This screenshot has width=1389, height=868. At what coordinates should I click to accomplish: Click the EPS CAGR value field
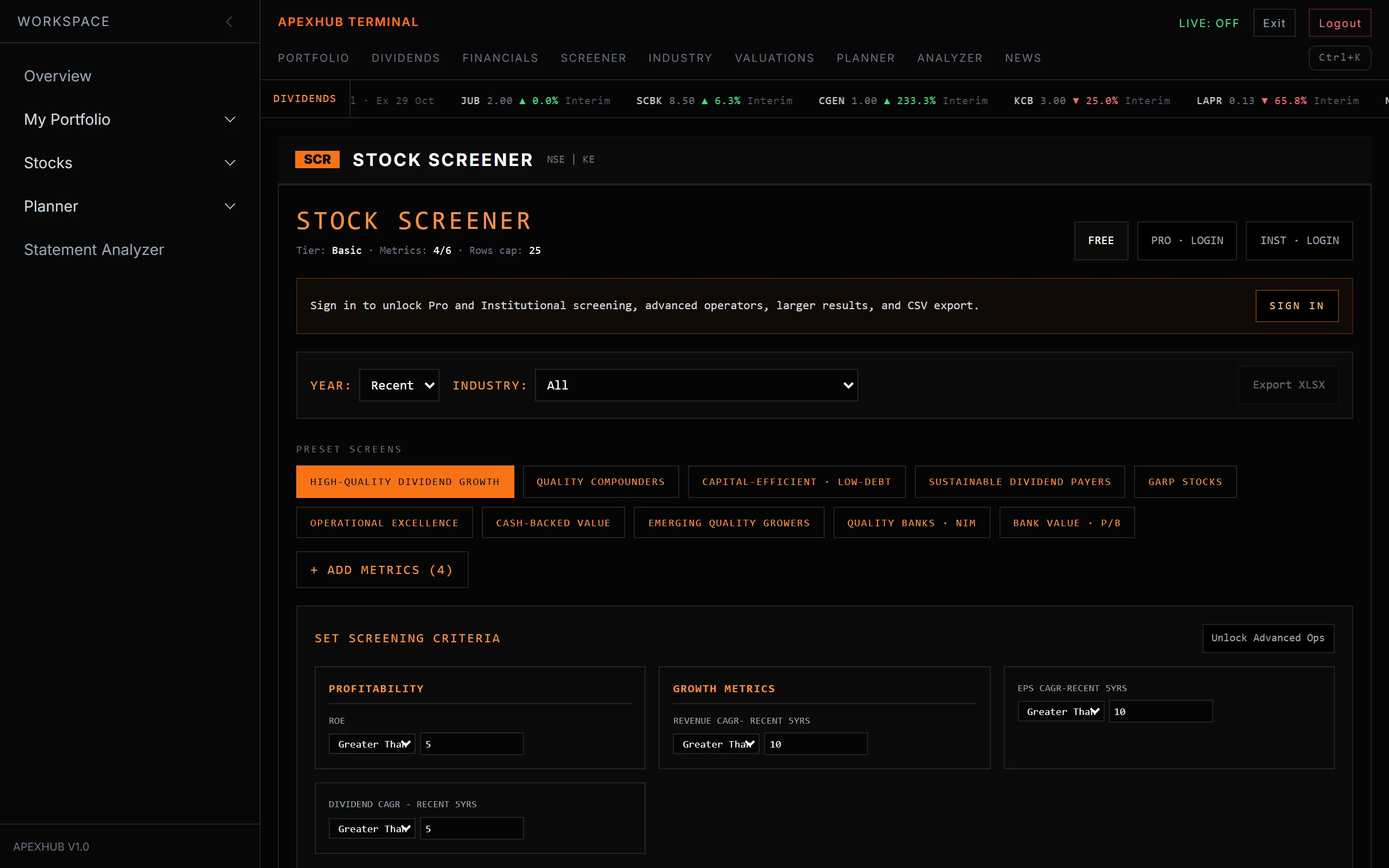click(1160, 712)
